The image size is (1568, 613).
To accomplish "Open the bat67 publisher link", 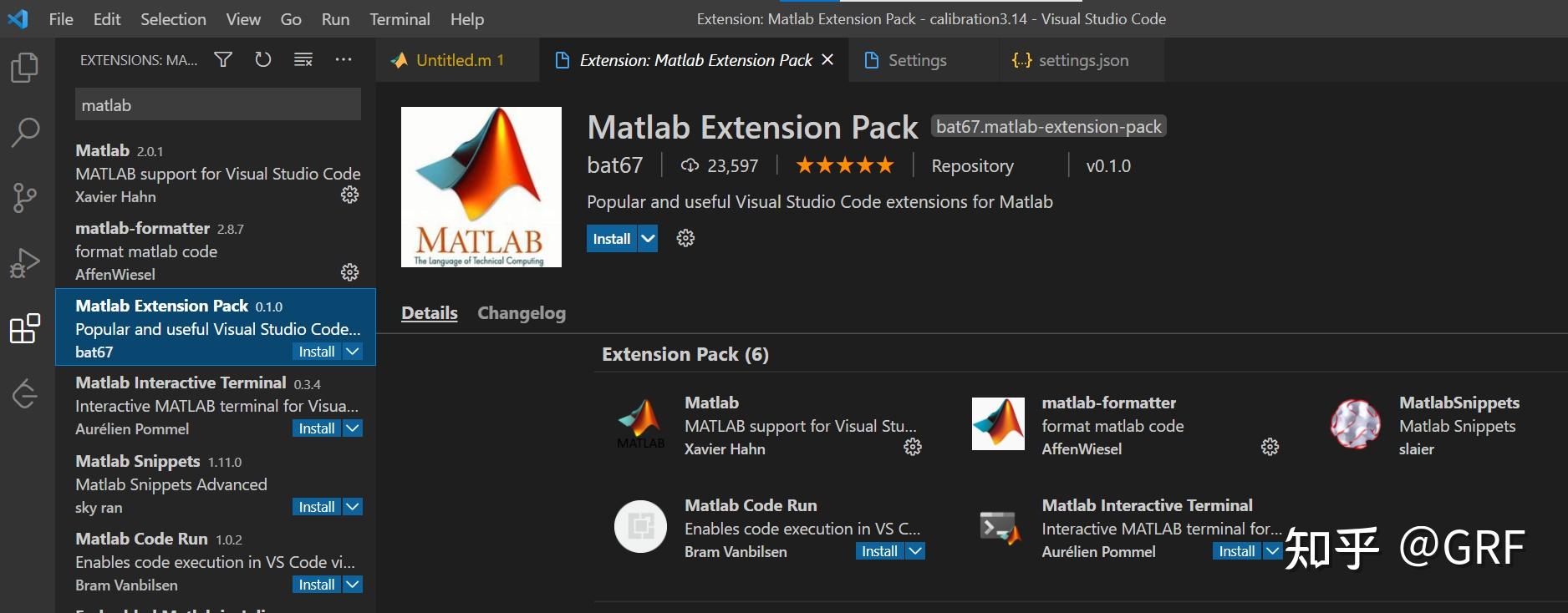I will click(x=615, y=165).
